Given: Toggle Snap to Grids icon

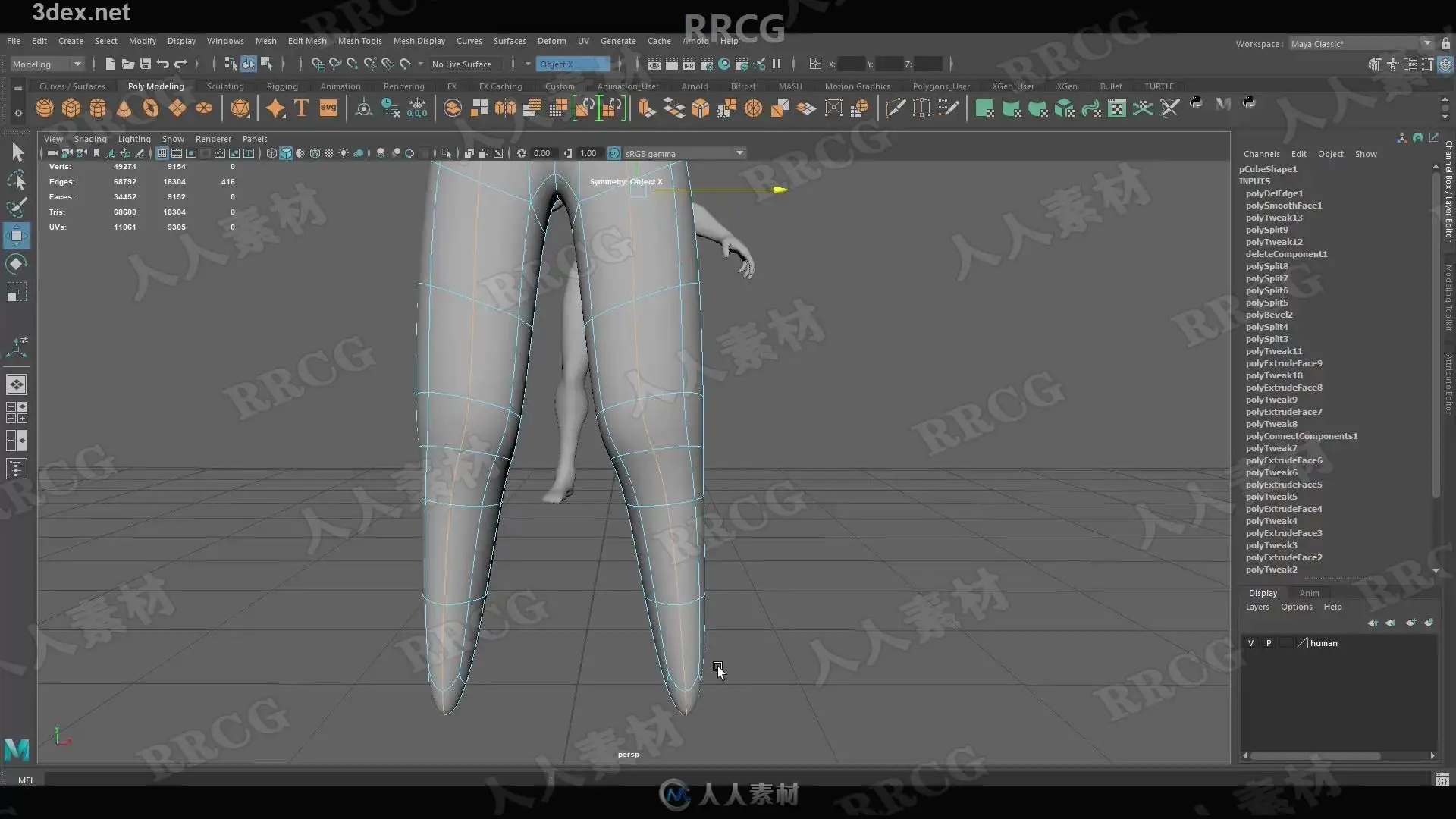Looking at the screenshot, I should point(317,64).
